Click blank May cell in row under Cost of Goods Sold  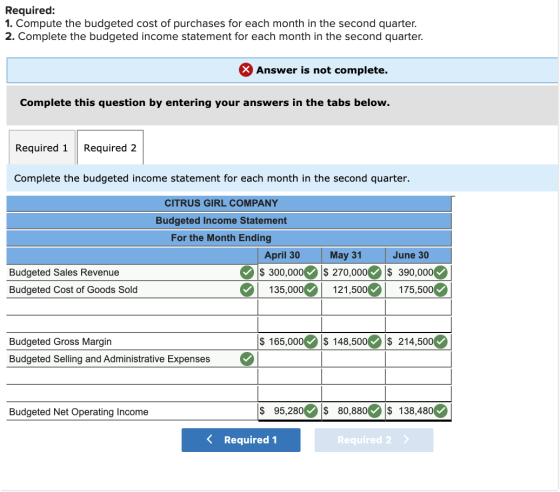[x=353, y=307]
